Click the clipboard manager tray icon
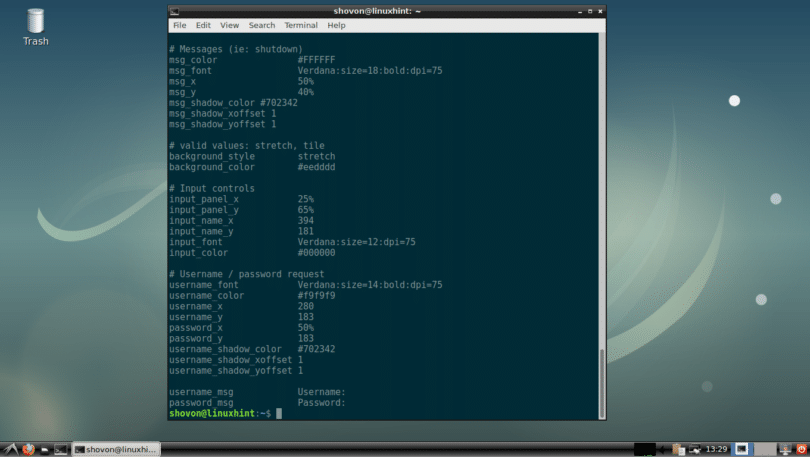This screenshot has width=810, height=457. pos(679,449)
